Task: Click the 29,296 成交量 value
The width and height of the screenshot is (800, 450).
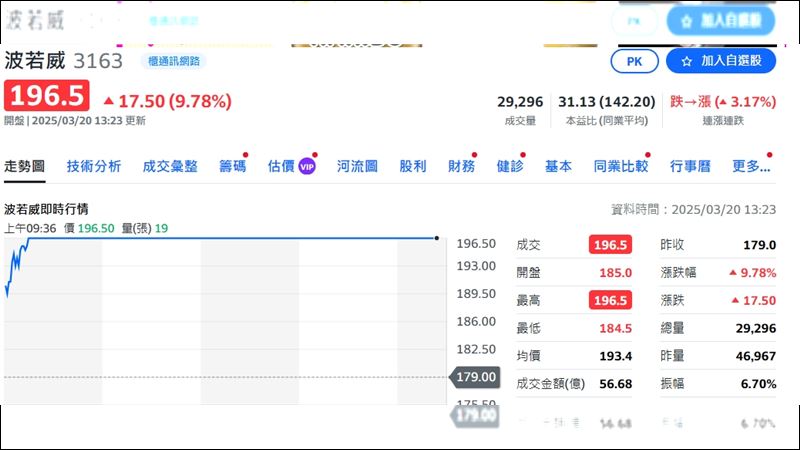Action: coord(520,102)
